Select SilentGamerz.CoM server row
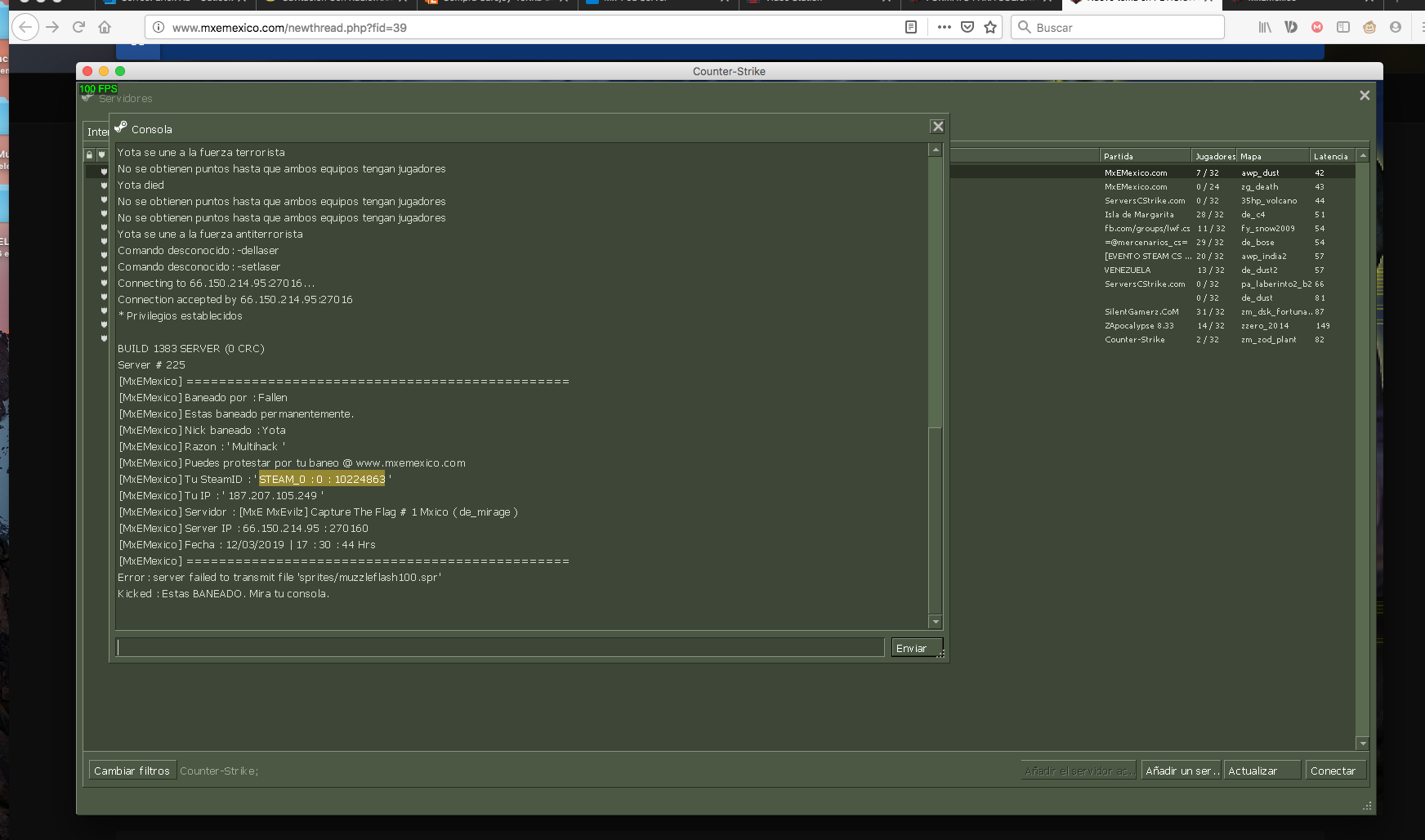 (1152, 311)
